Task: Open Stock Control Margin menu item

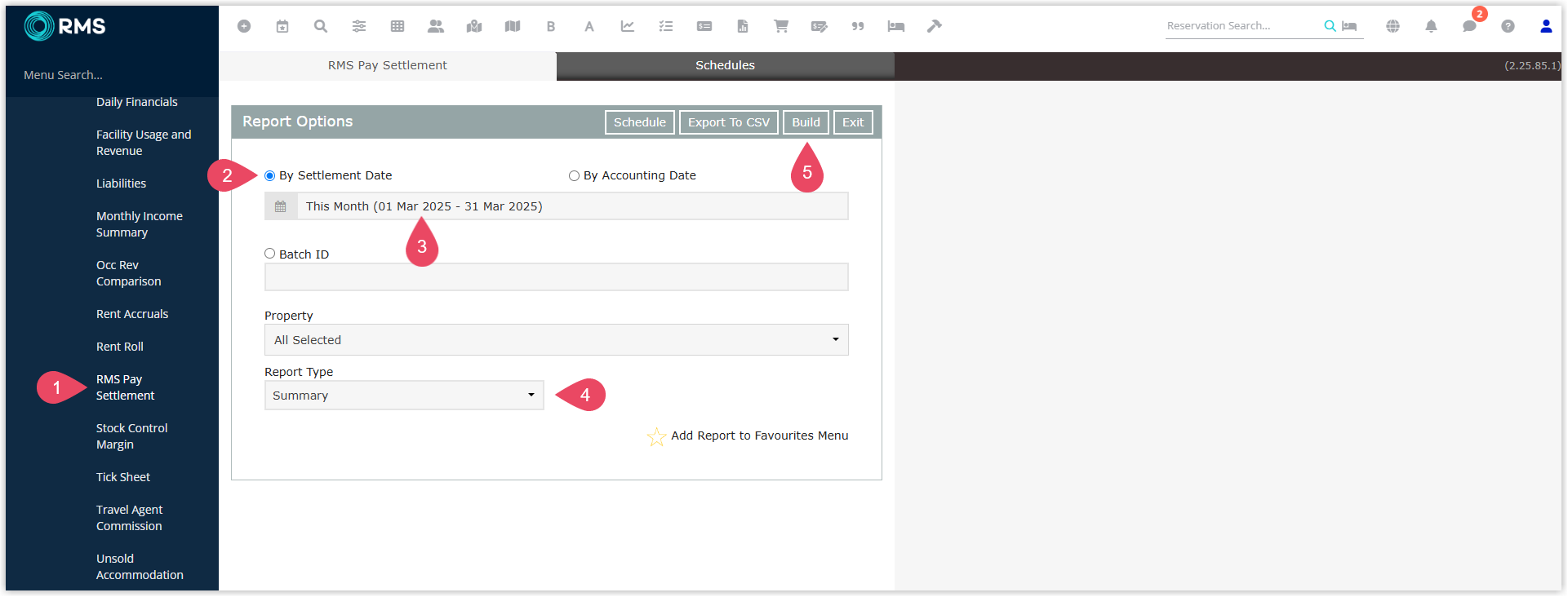Action: [132, 436]
